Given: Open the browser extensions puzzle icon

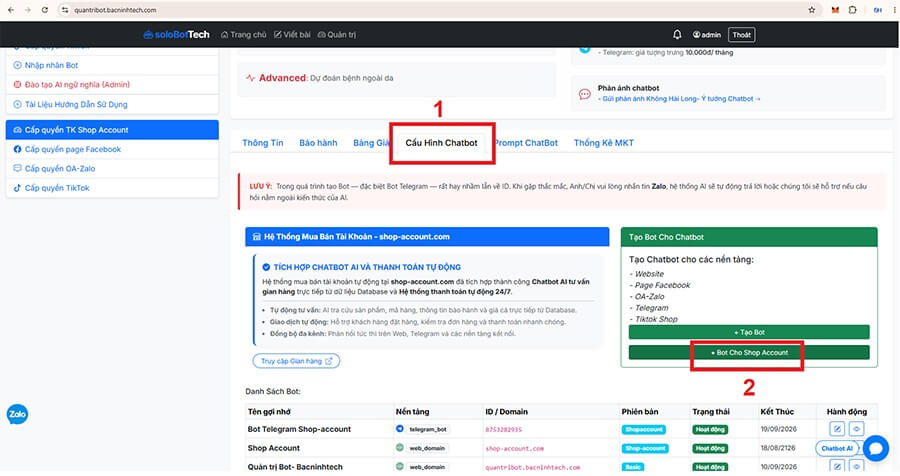Looking at the screenshot, I should pyautogui.click(x=852, y=10).
